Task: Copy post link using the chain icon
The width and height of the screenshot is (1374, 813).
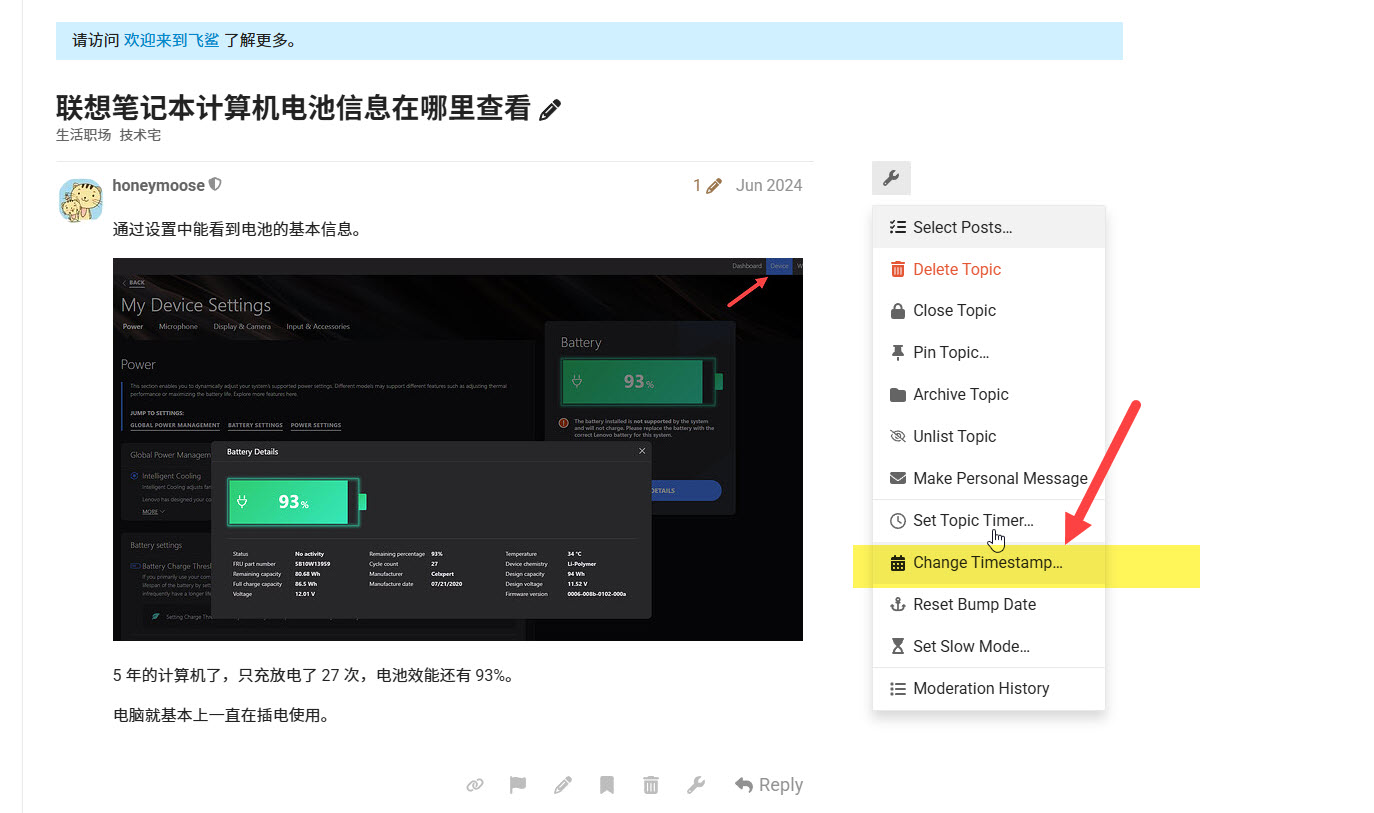Action: pos(475,785)
